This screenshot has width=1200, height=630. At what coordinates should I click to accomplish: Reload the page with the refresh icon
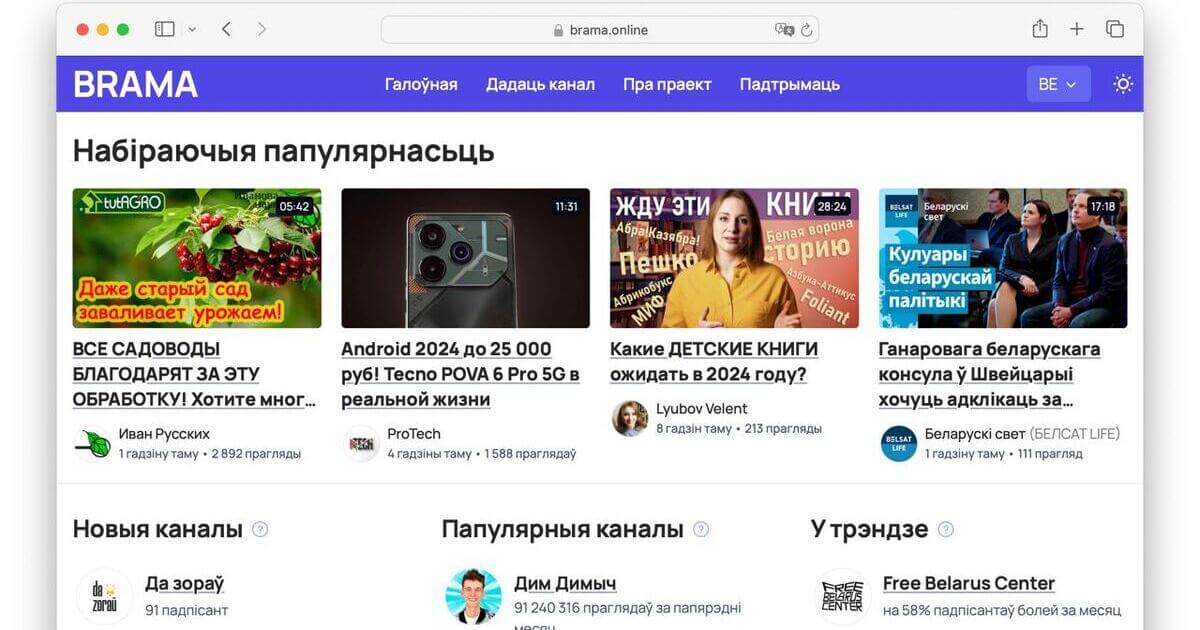[806, 29]
